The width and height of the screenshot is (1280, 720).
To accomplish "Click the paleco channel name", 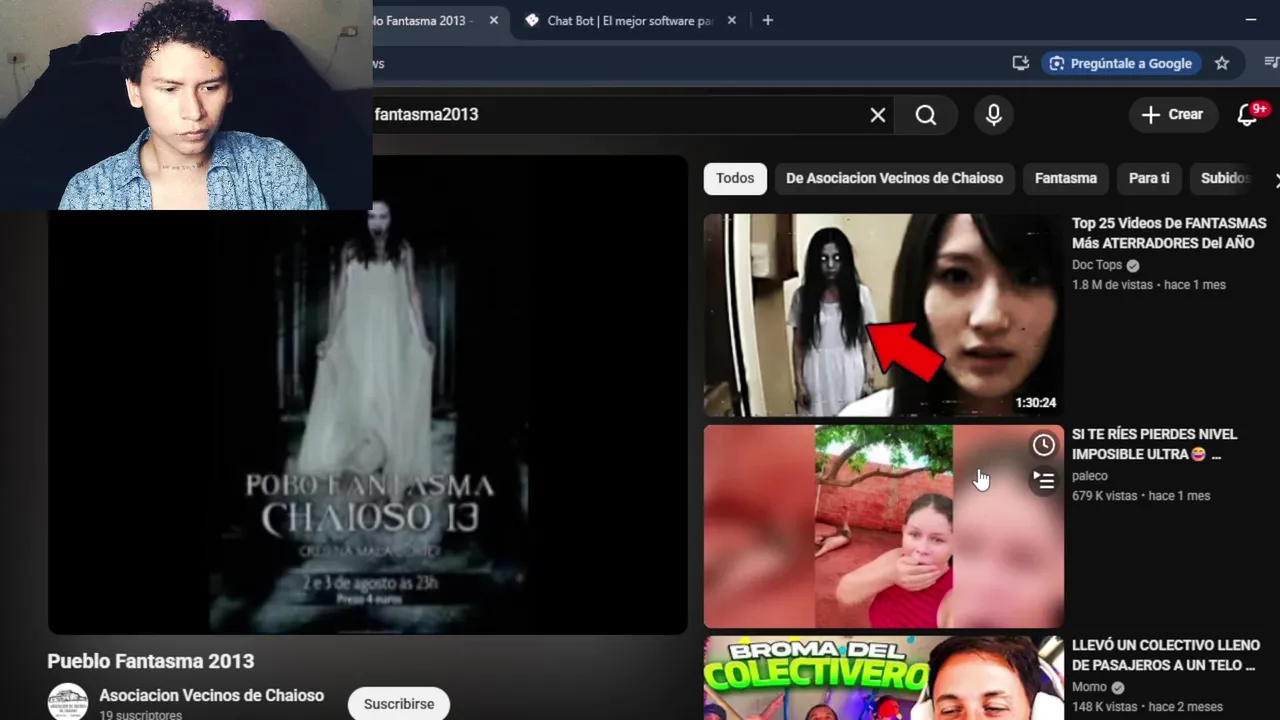I will tap(1090, 476).
